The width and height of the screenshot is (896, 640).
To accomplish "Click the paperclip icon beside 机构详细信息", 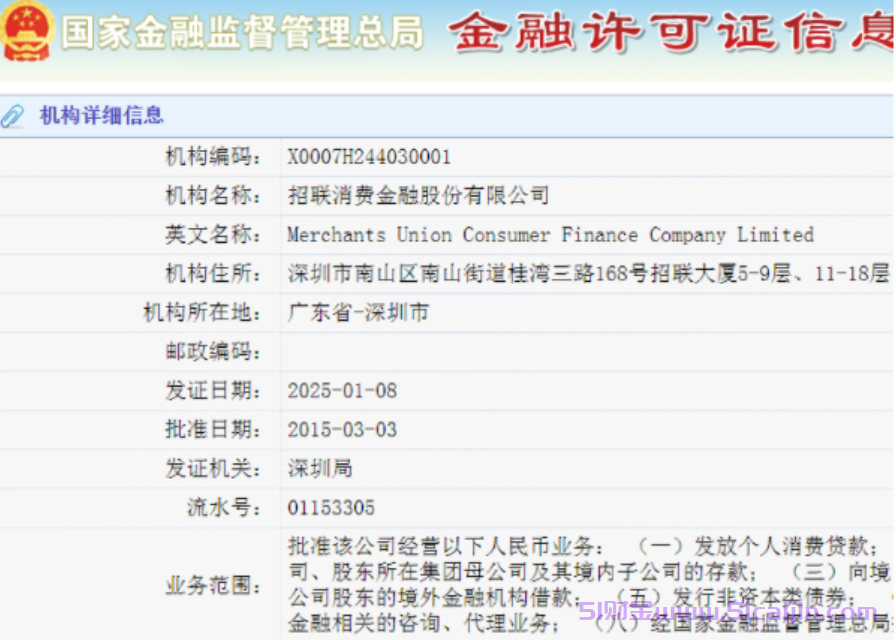I will point(13,116).
